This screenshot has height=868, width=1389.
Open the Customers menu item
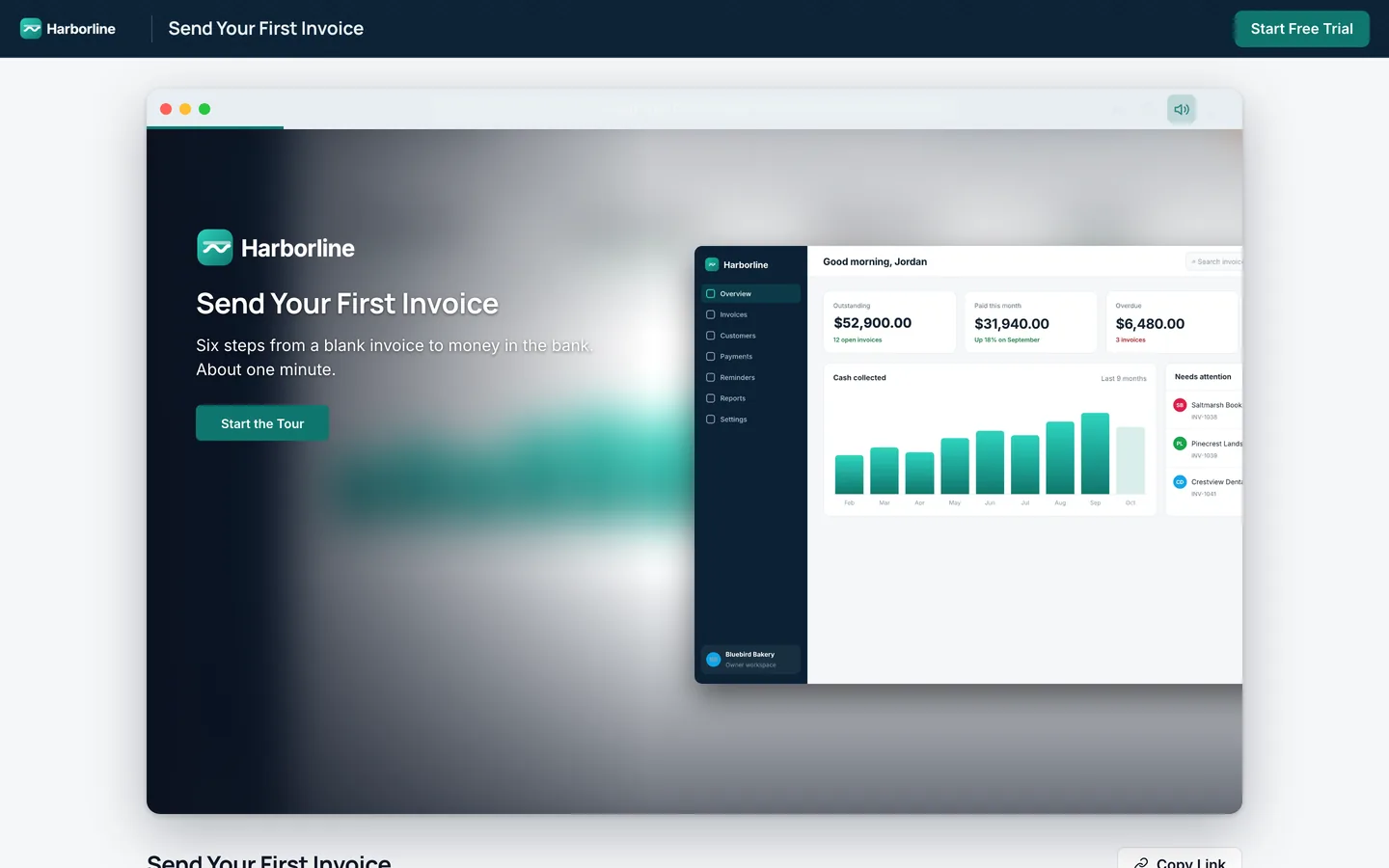tap(751, 336)
